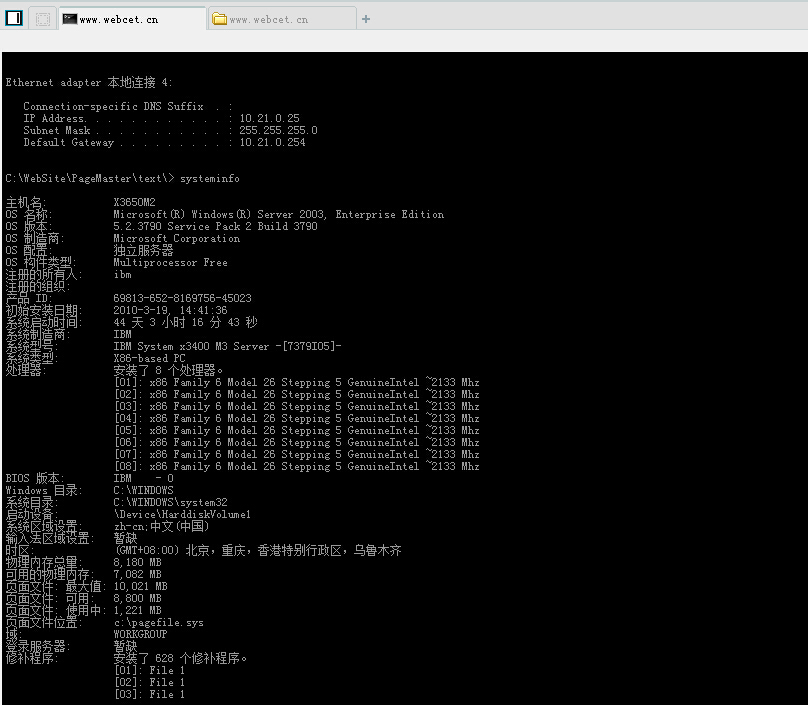808x705 pixels.
Task: Click the Ethernet adapter 本地连接 4 heading
Action: click(89, 82)
